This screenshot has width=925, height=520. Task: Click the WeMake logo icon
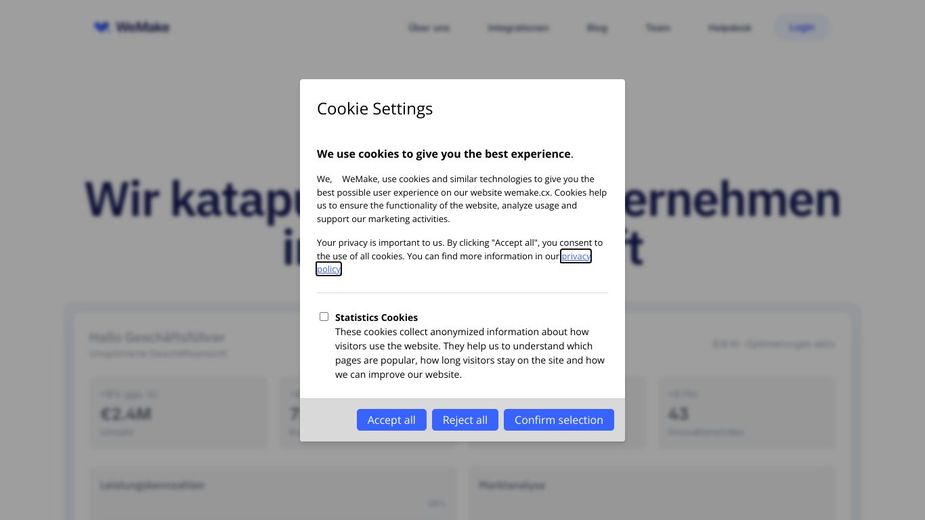coord(101,27)
